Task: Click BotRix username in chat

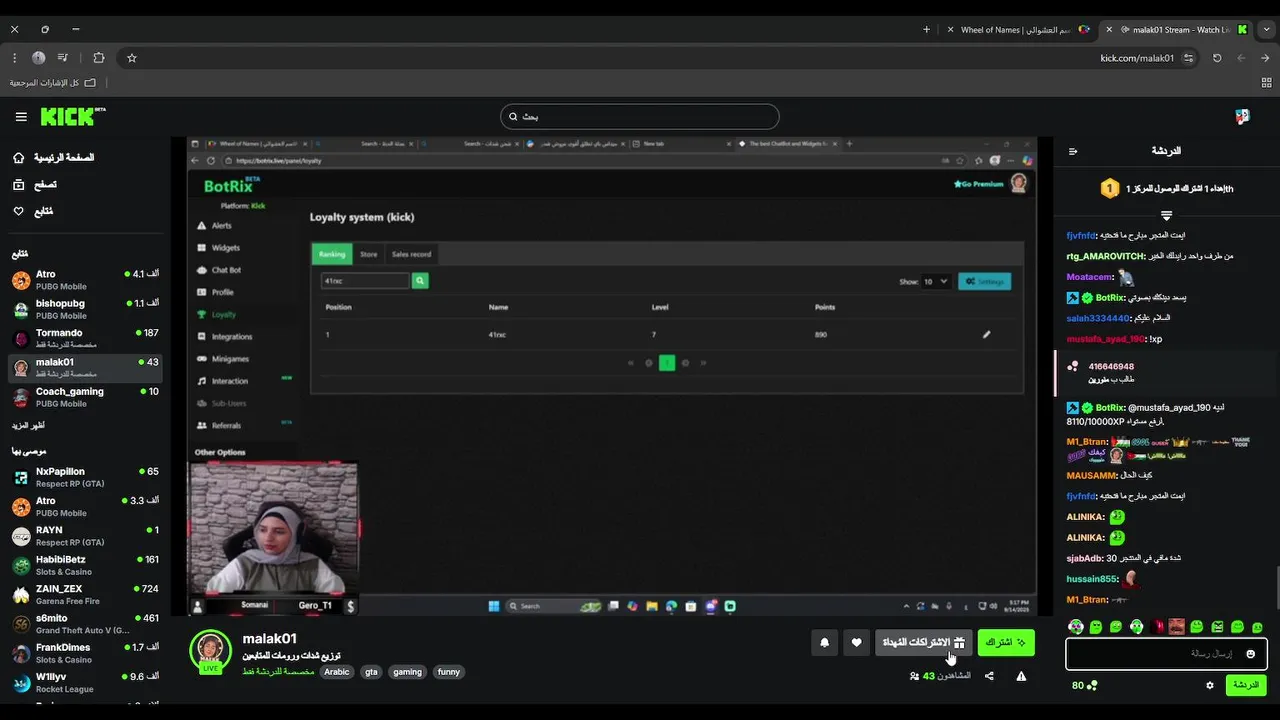Action: pos(1109,298)
